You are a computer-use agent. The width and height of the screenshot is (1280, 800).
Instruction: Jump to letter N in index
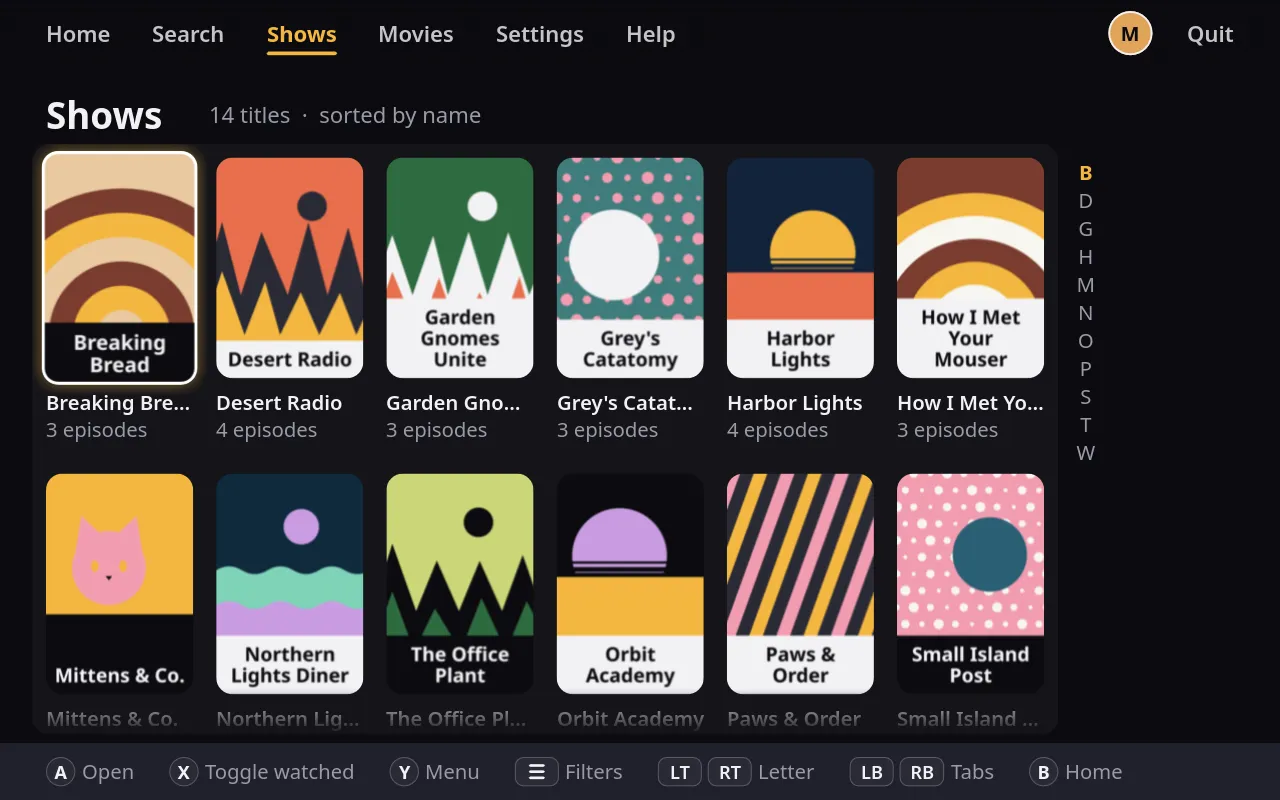(1086, 313)
